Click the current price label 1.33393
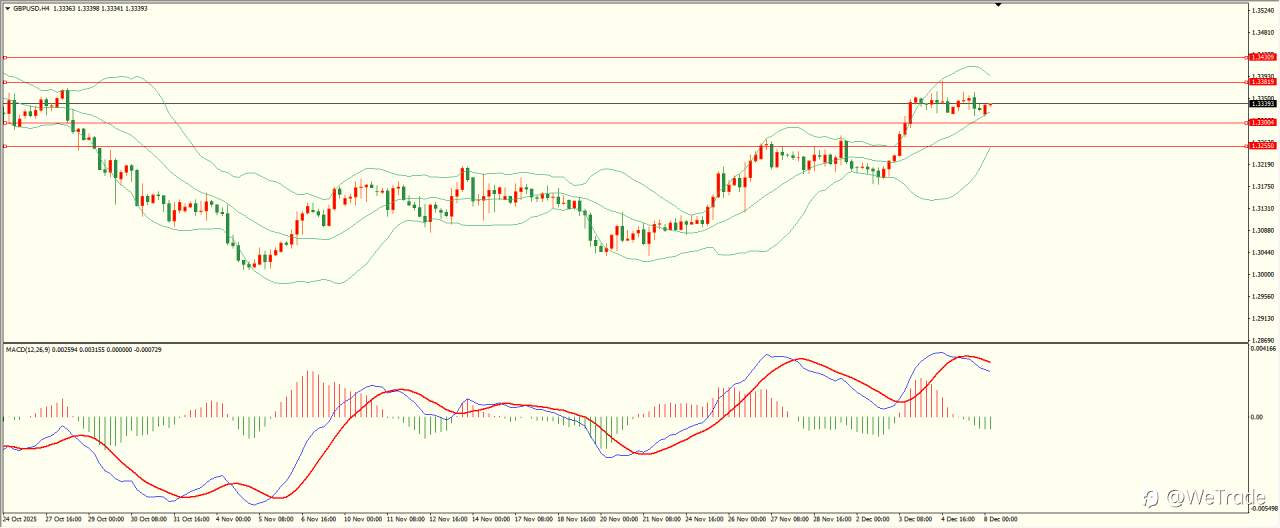 point(1263,103)
